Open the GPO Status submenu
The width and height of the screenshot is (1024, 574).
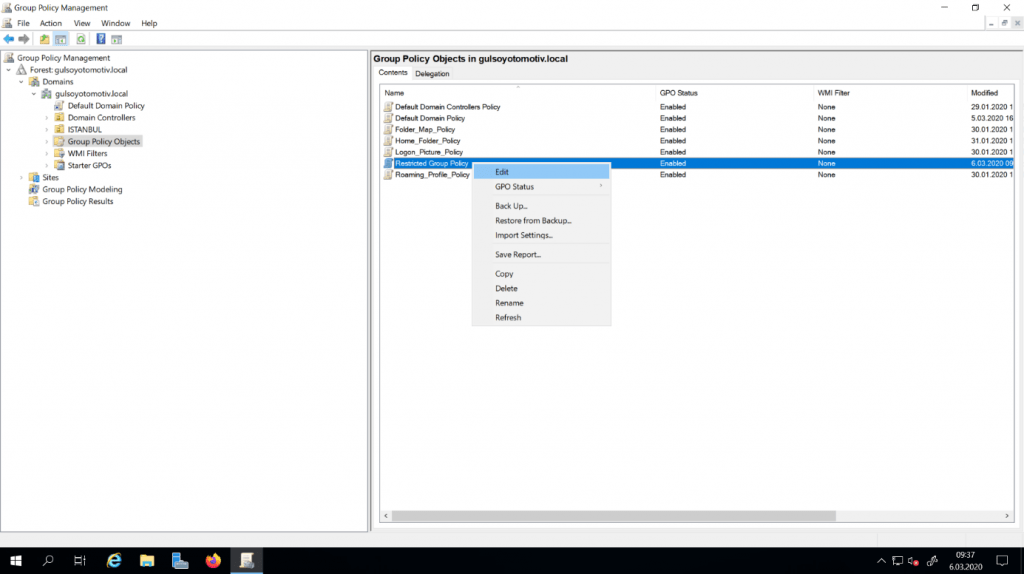click(514, 187)
